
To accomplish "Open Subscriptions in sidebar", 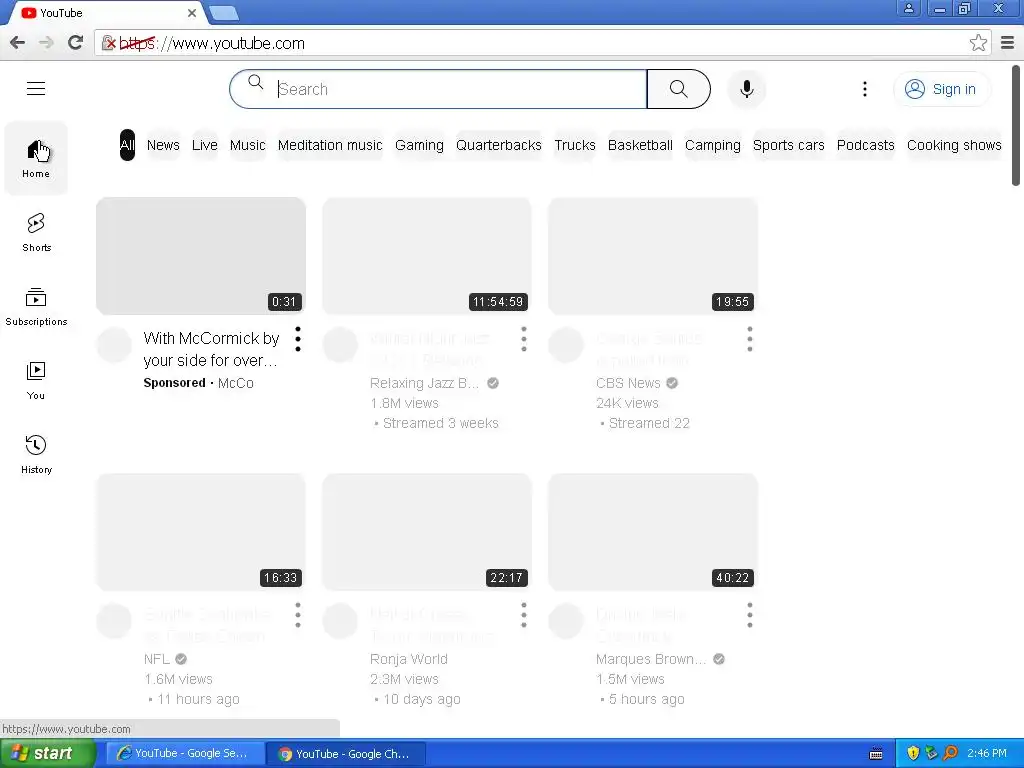I will coord(36,306).
